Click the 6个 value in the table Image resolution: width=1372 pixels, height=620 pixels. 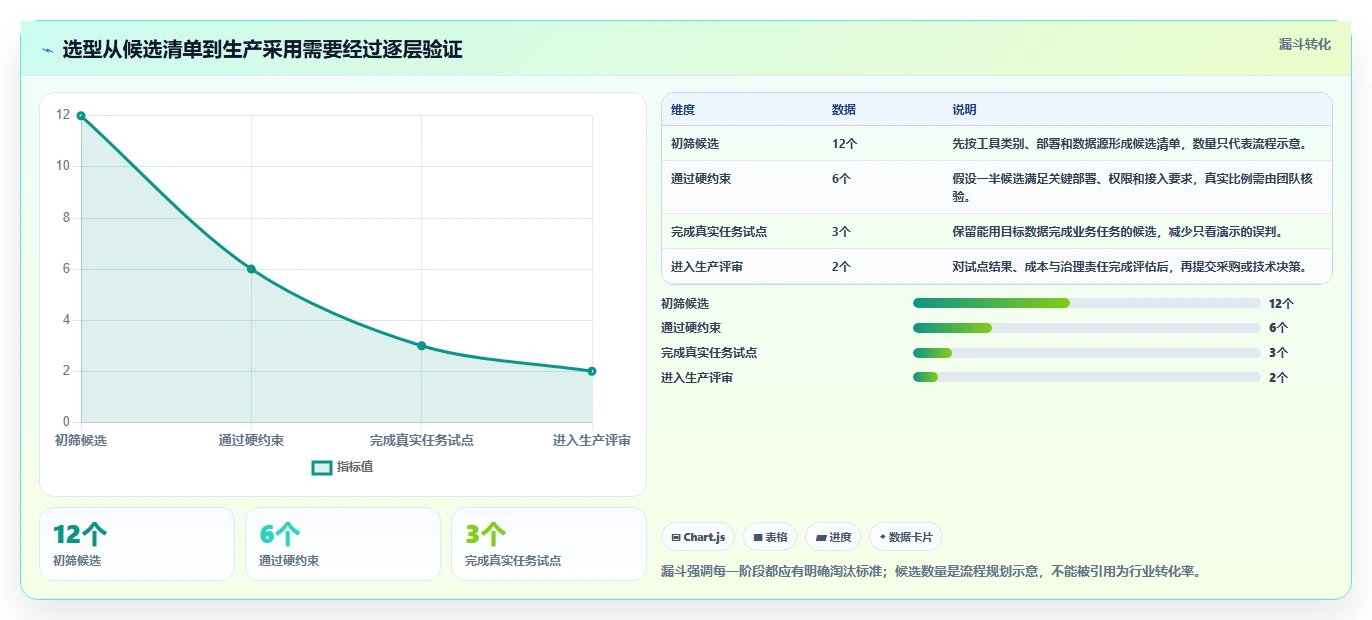842,179
